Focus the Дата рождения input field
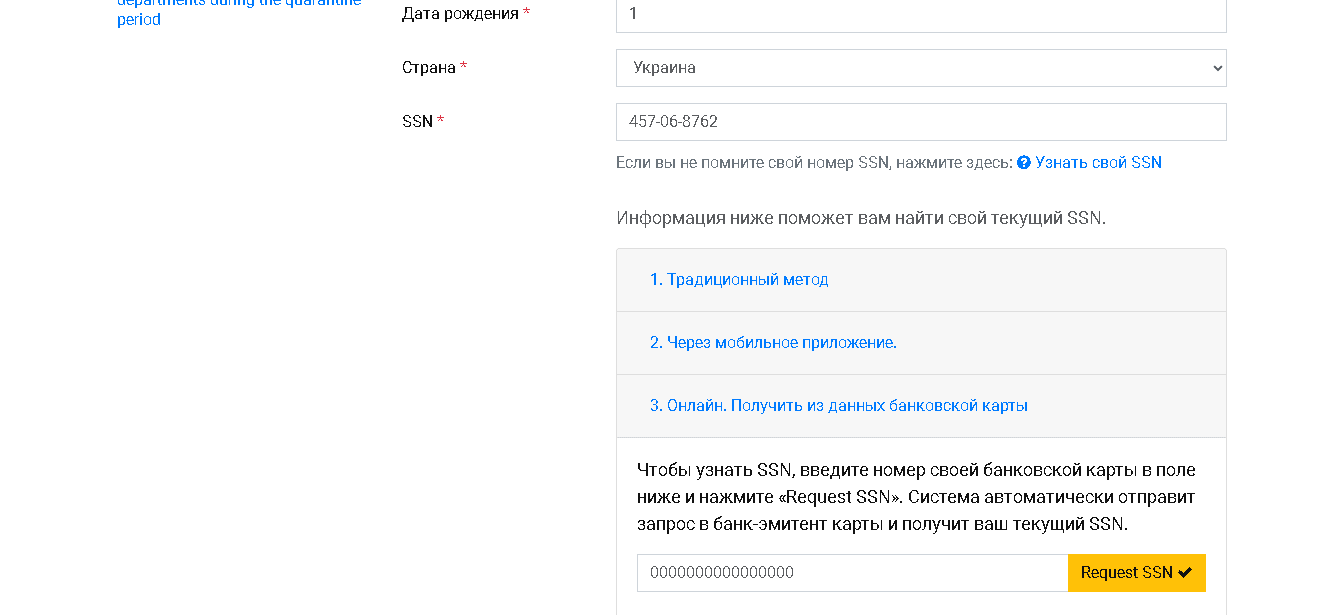Image resolution: width=1339 pixels, height=615 pixels. pos(920,14)
